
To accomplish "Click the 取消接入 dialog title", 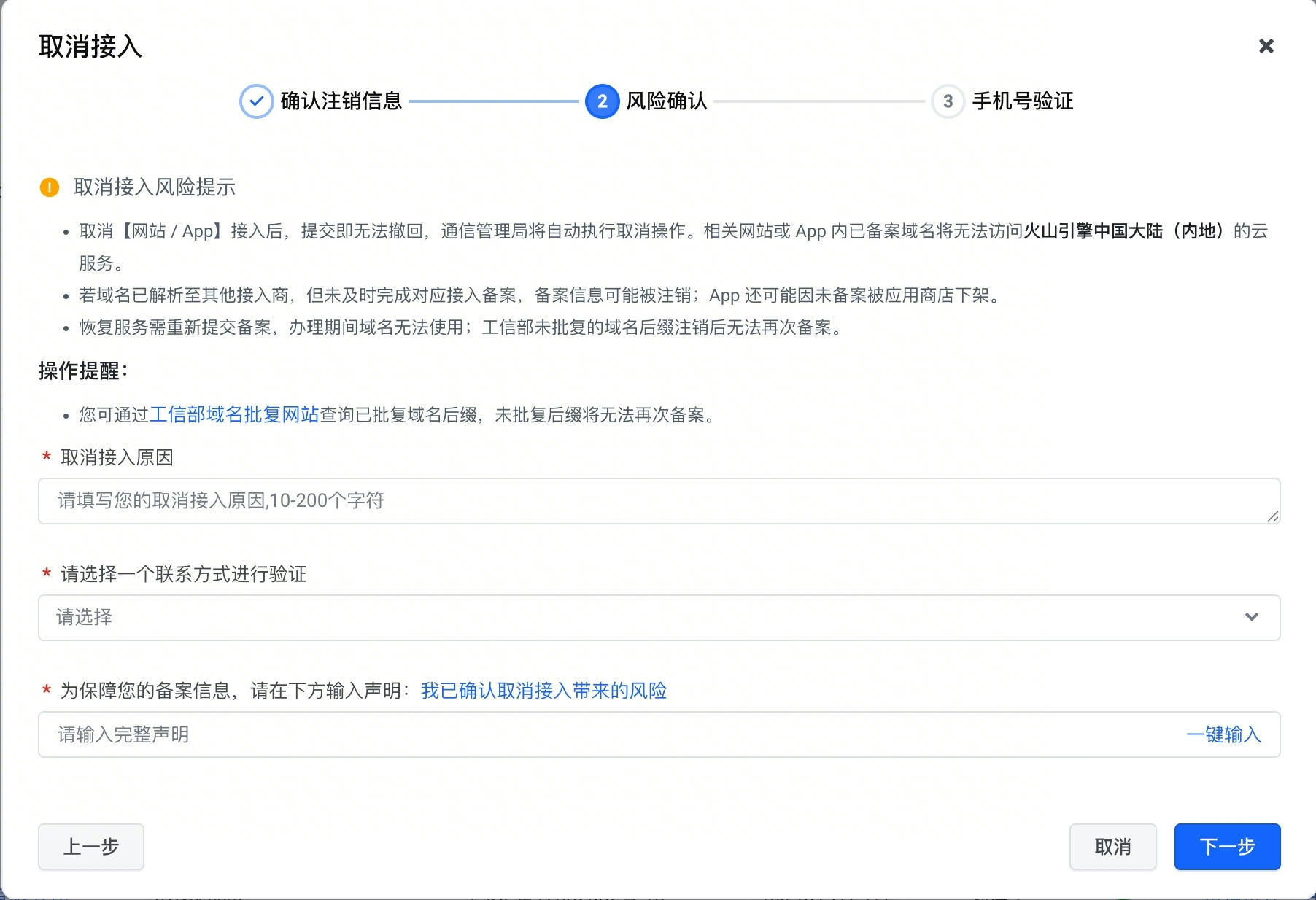I will [x=90, y=46].
